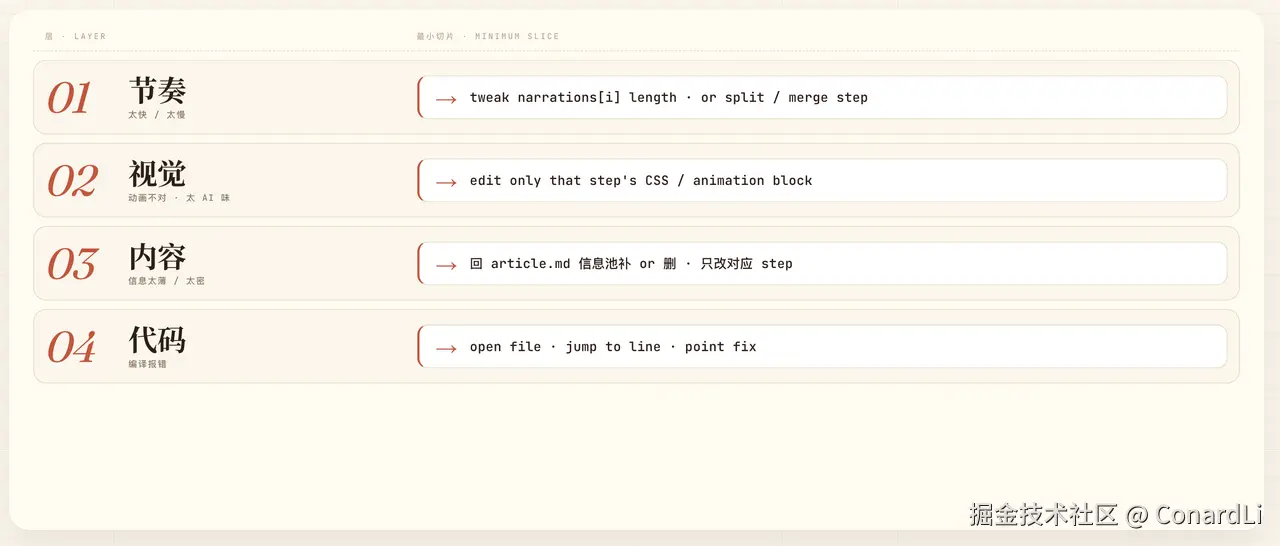Click the 掘金技术社区 @ ConardLi watermark

tap(1115, 515)
